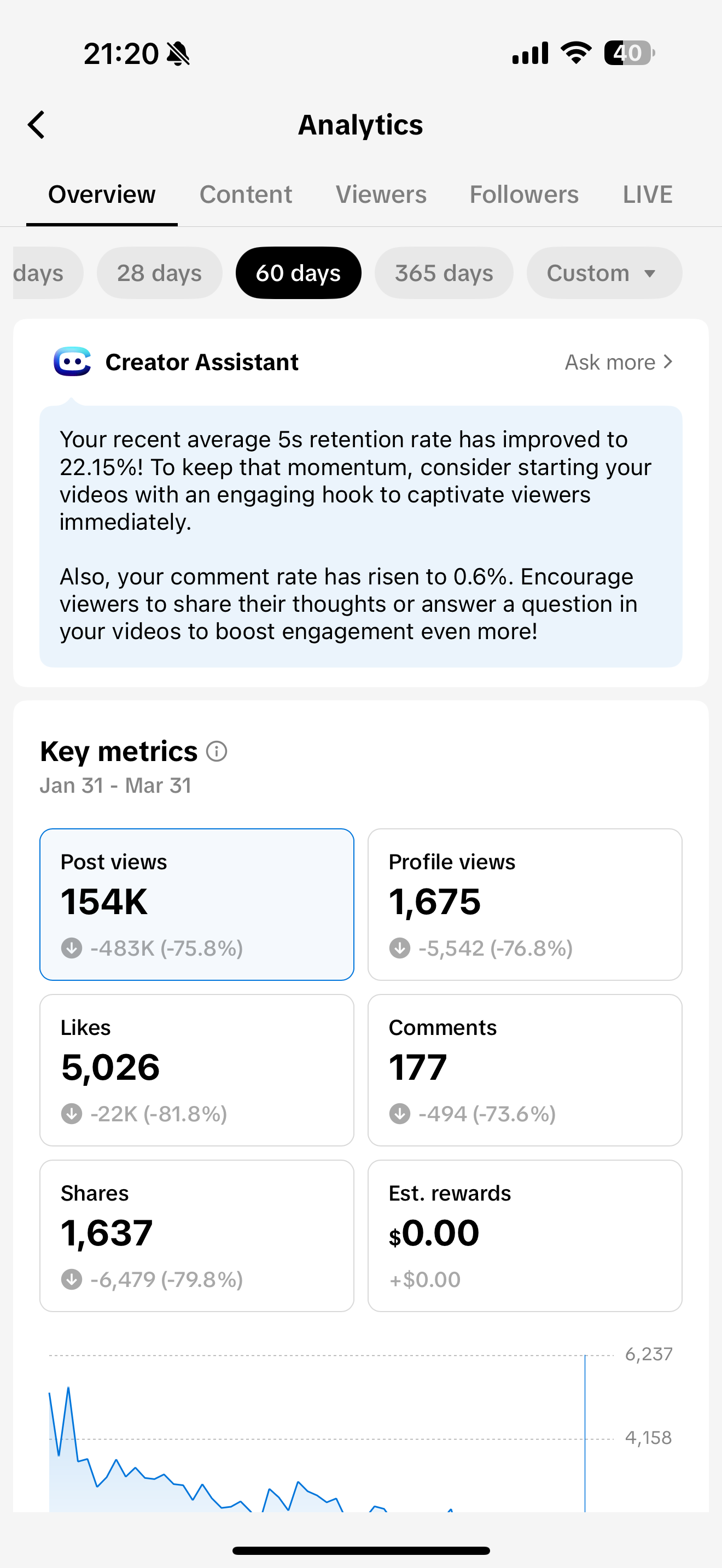Tap the Wi-Fi status icon
The height and width of the screenshot is (1568, 722).
tap(576, 53)
